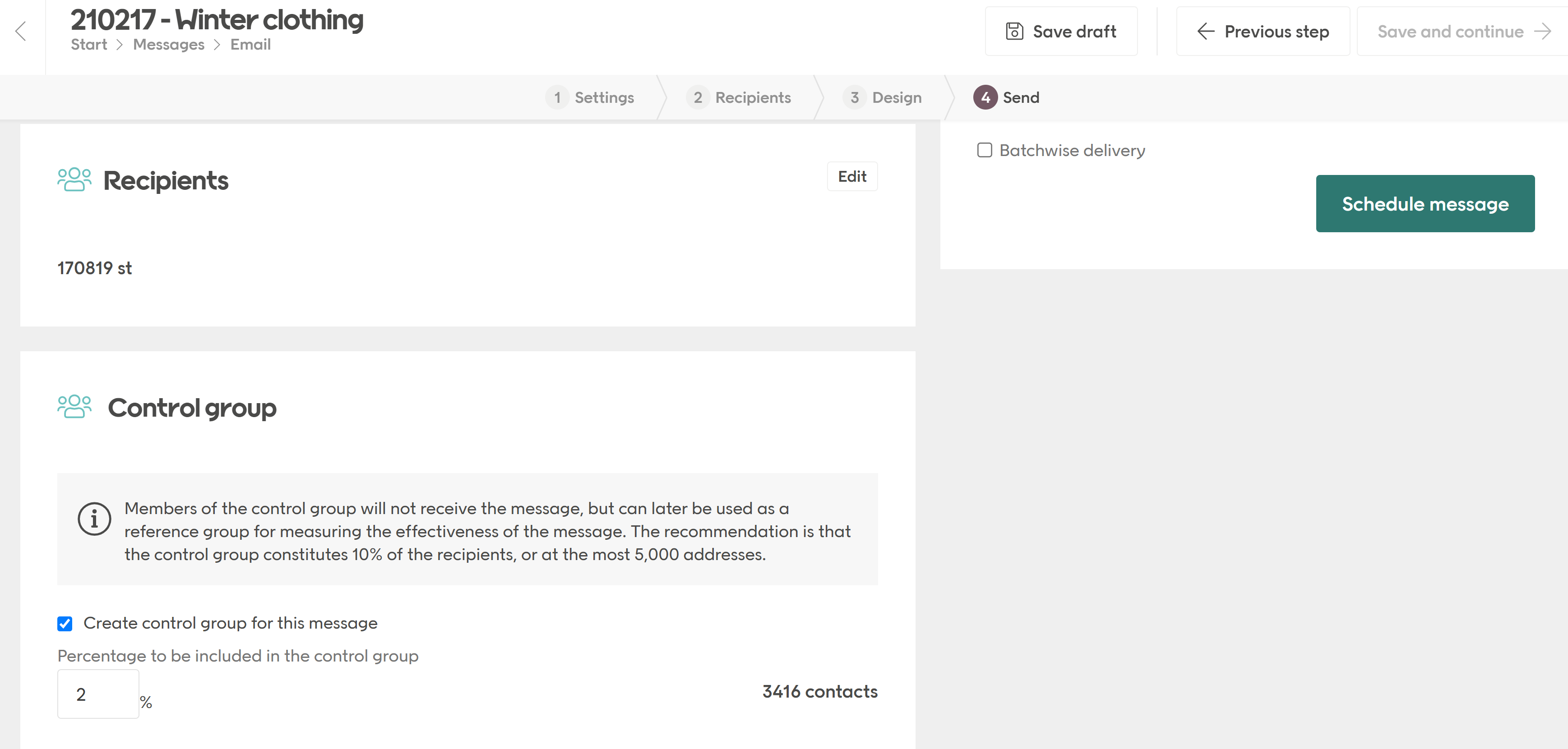This screenshot has height=749, width=1568.
Task: Click the step 3 Design number badge
Action: click(854, 97)
